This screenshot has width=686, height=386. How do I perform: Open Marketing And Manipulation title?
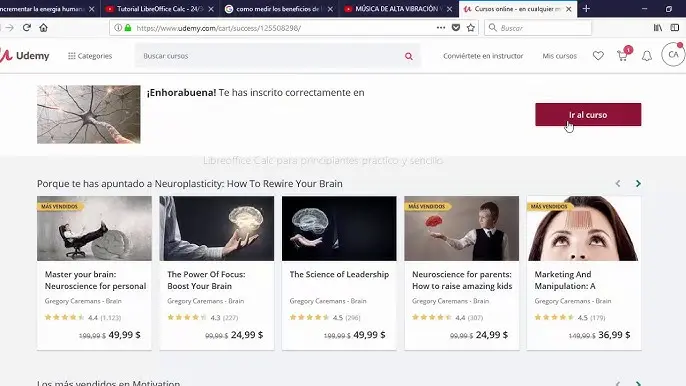tap(565, 280)
